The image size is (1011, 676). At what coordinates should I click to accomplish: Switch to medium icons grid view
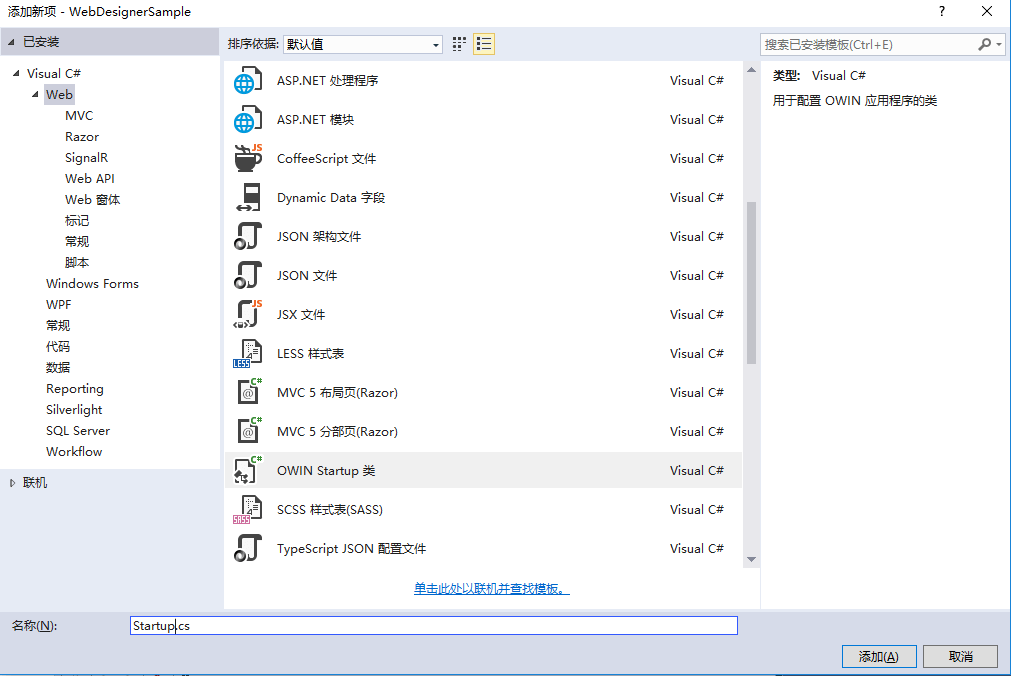click(459, 44)
